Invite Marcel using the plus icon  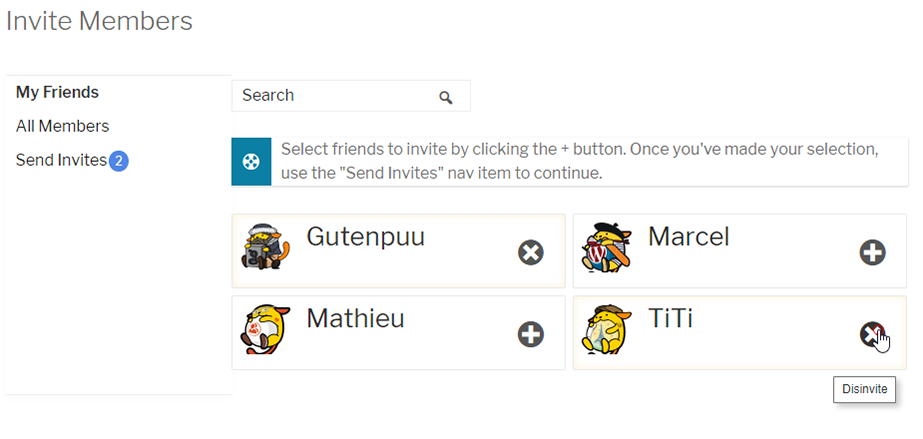pos(872,252)
